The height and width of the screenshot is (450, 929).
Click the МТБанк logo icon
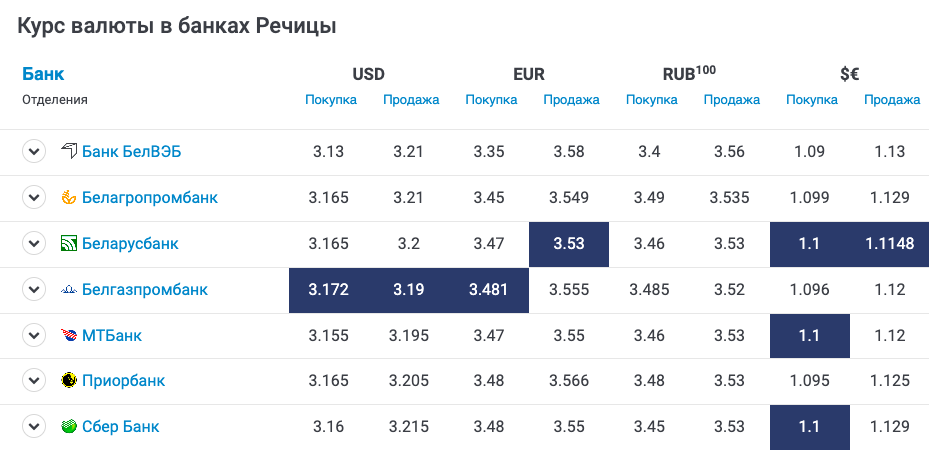[x=69, y=335]
